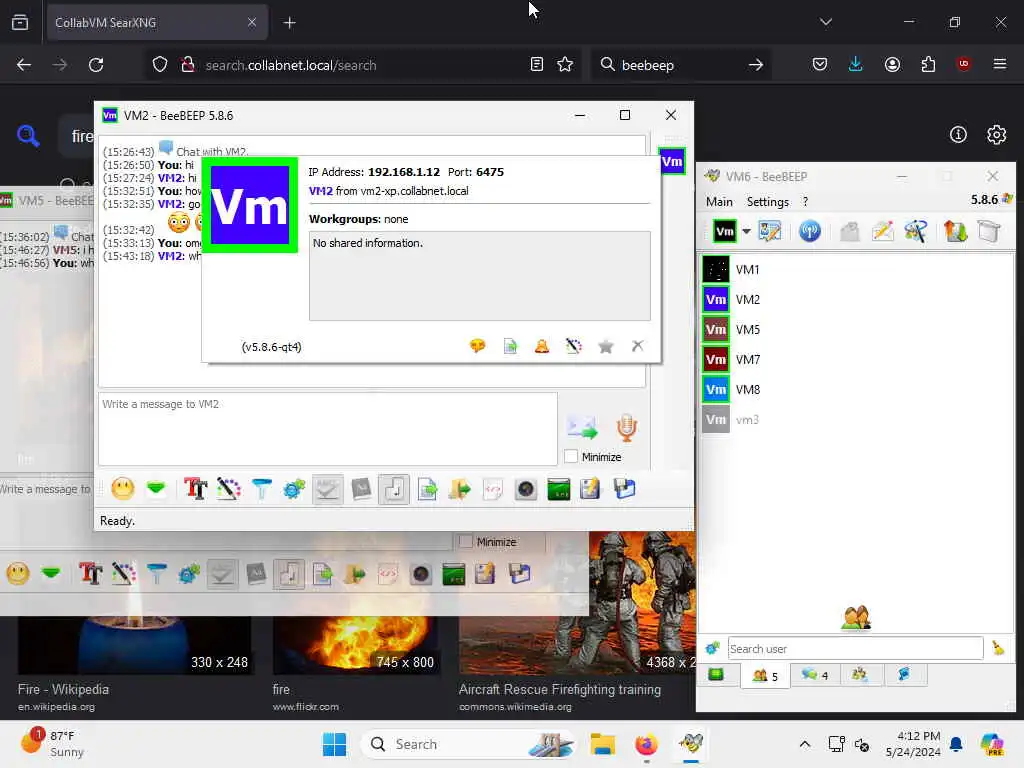The height and width of the screenshot is (768, 1024).
Task: Open Settings menu in VM6 BeeBEEP window
Action: (x=768, y=202)
